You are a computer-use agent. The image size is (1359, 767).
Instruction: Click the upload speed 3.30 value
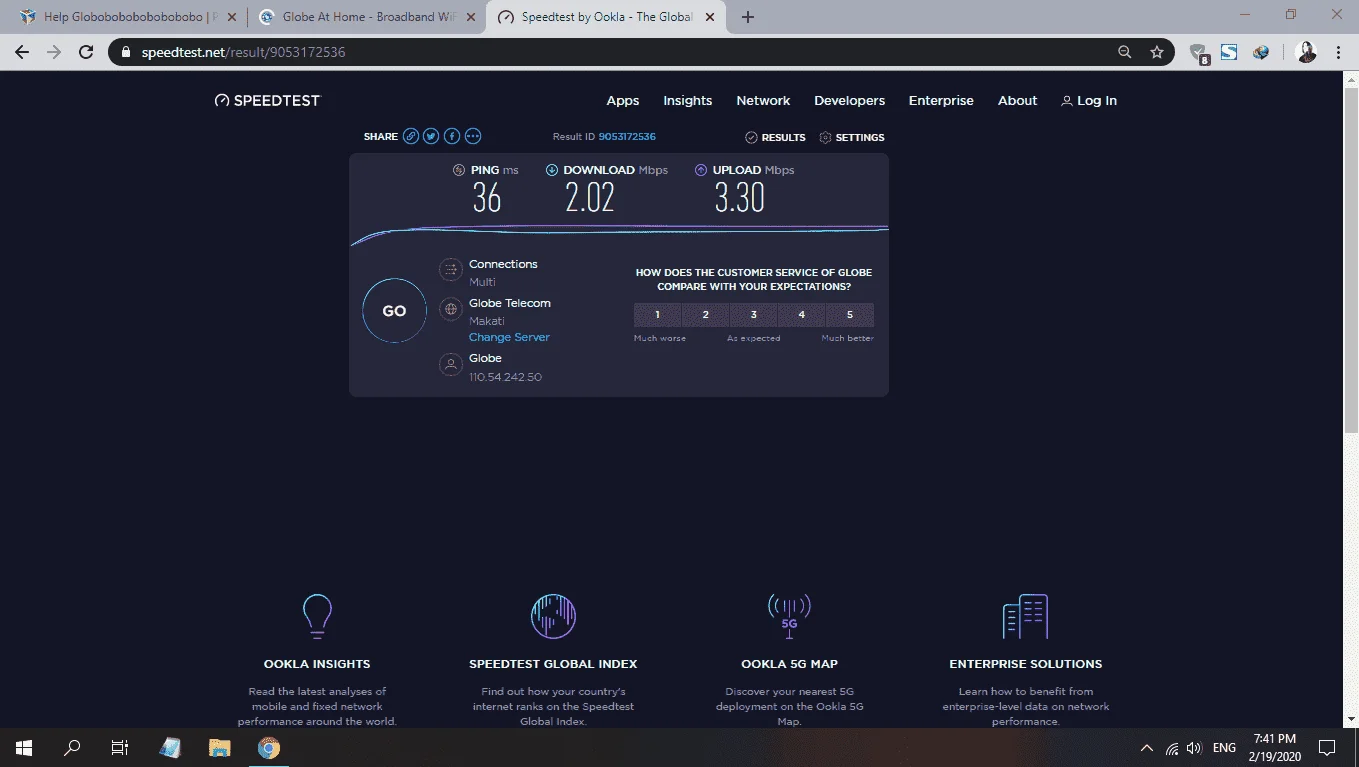(x=739, y=198)
